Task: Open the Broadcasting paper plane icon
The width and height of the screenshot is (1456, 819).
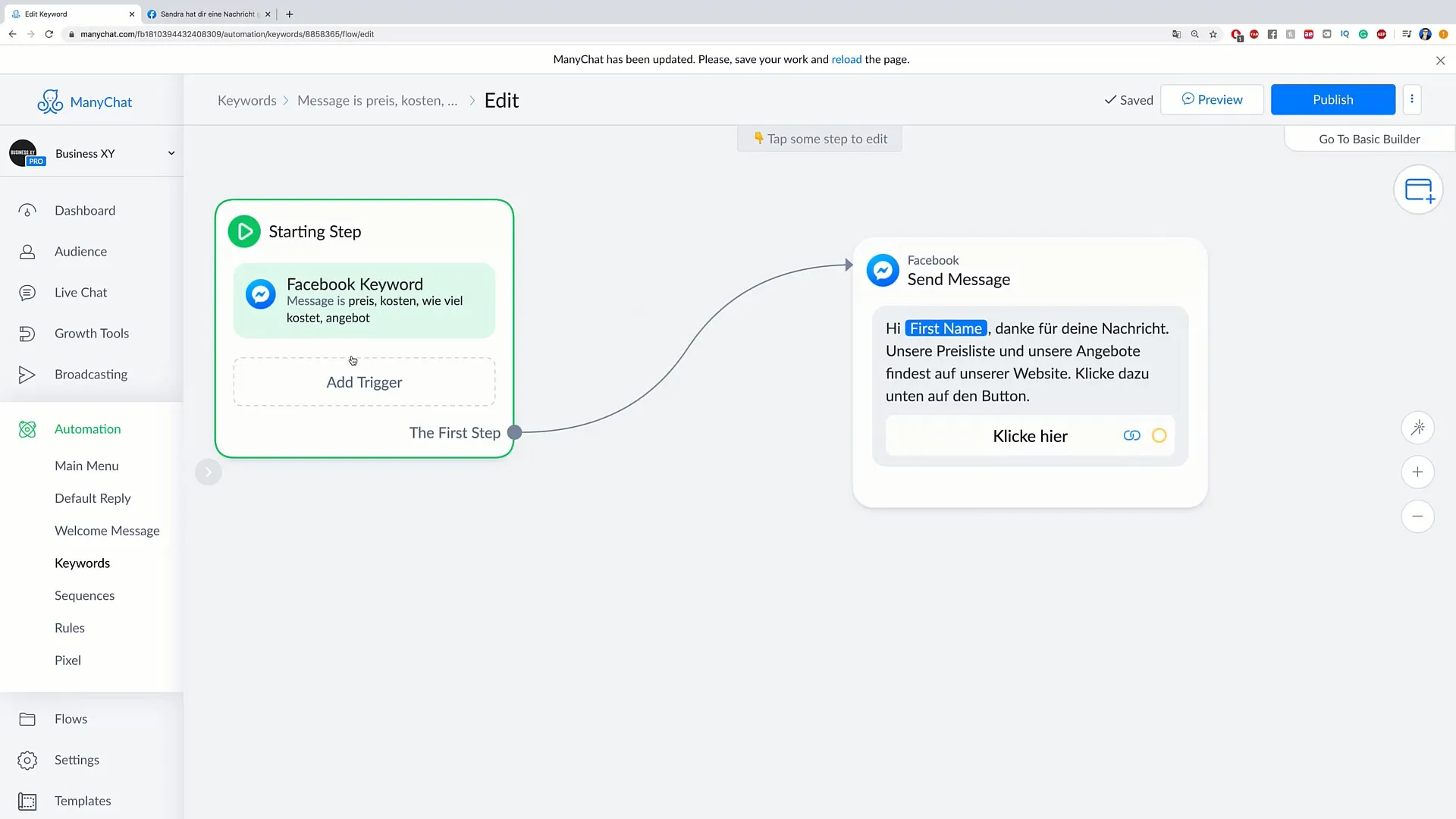Action: 27,375
